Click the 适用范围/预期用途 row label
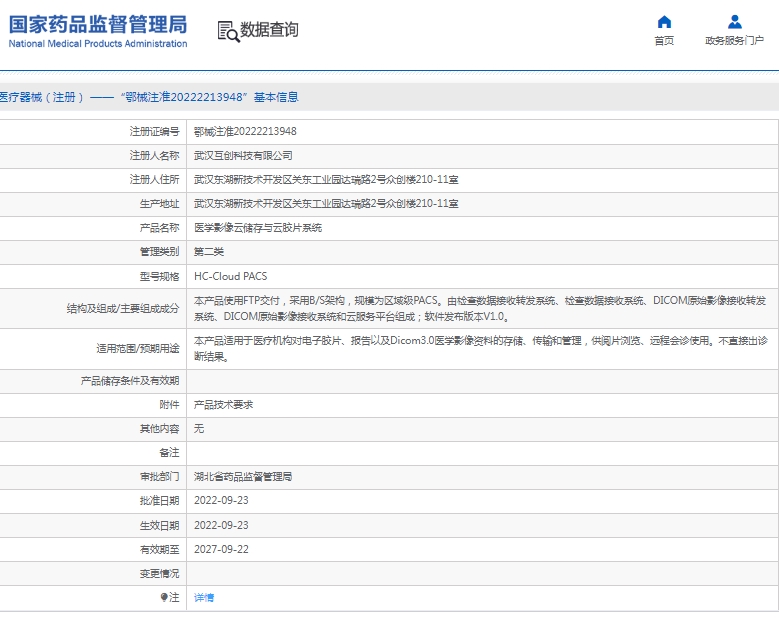Image resolution: width=779 pixels, height=618 pixels. click(138, 349)
